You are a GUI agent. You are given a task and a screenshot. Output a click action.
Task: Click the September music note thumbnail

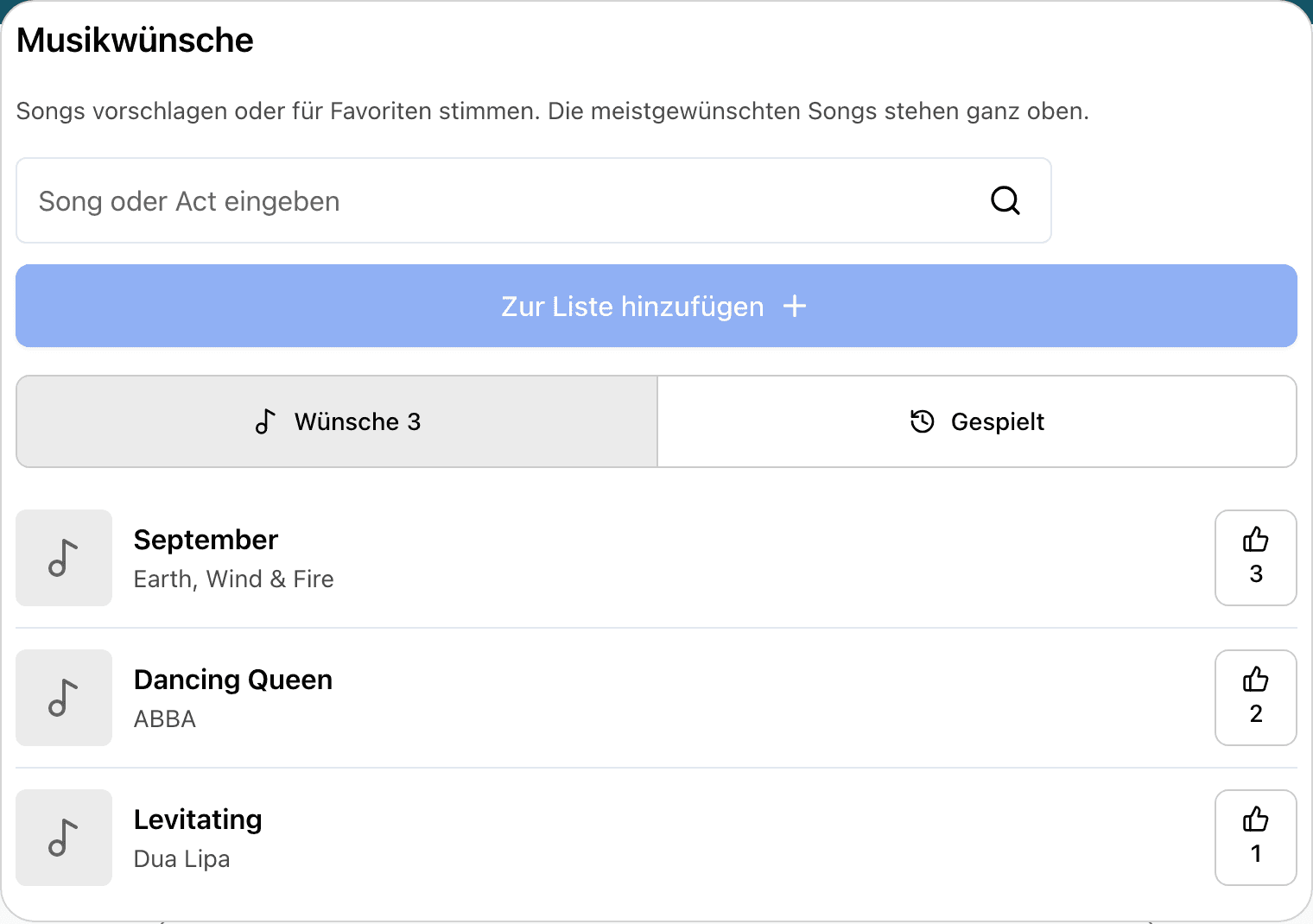64,558
